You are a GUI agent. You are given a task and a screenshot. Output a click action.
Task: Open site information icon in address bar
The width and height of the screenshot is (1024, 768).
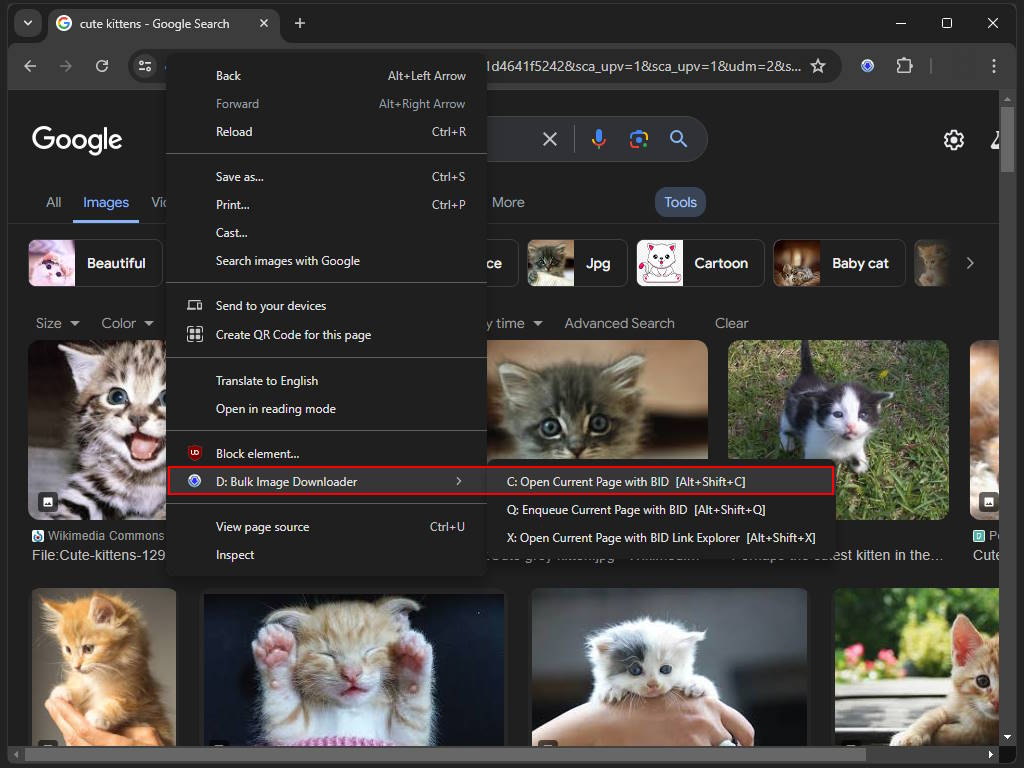(145, 66)
